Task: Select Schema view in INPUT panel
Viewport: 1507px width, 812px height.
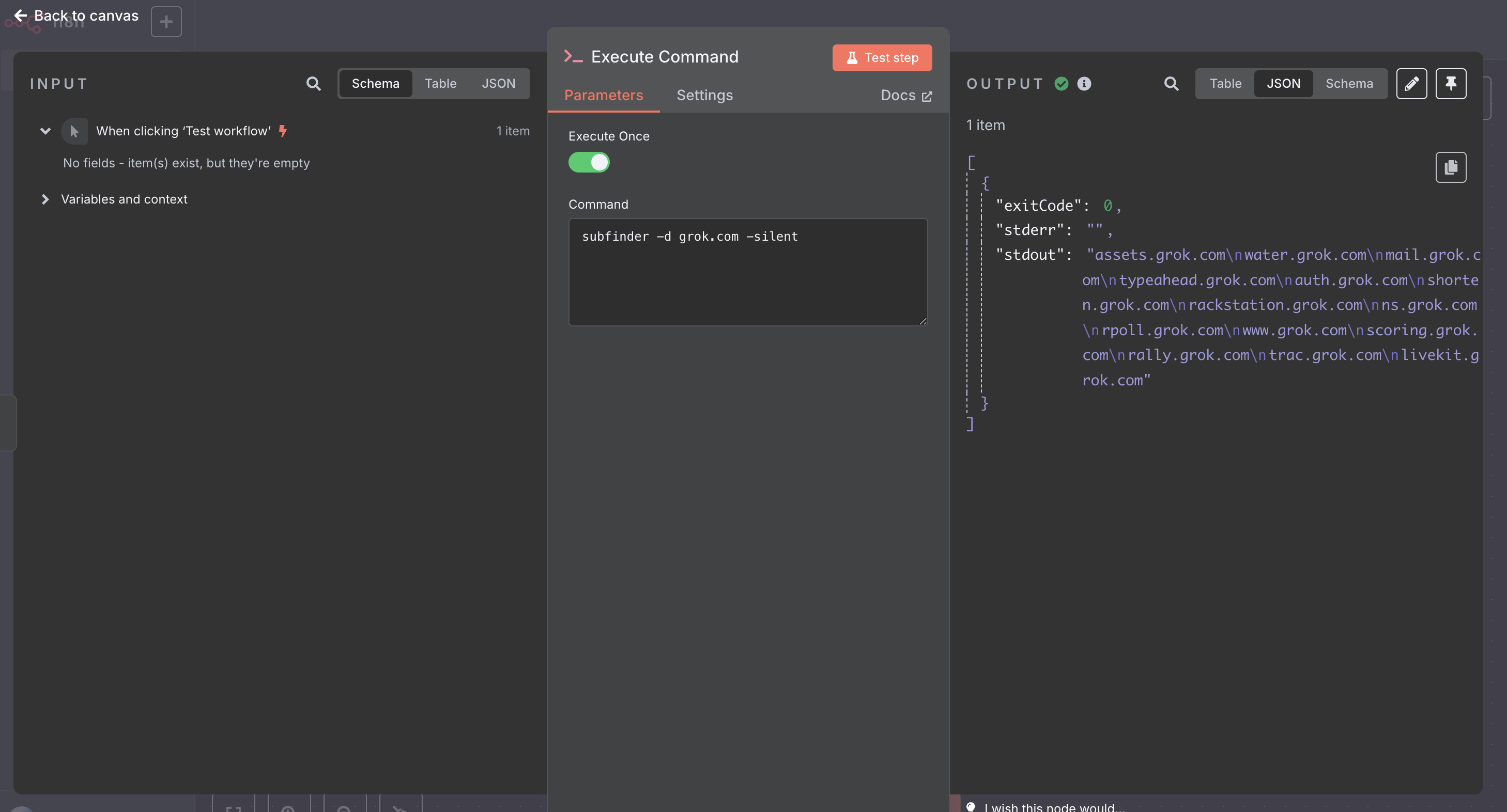Action: 376,84
